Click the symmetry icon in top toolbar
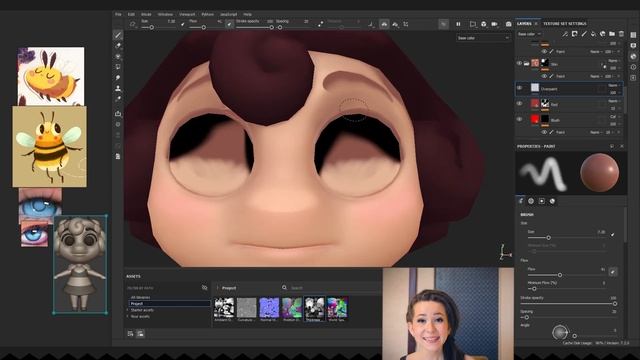This screenshot has height=360, width=640. pos(384,24)
